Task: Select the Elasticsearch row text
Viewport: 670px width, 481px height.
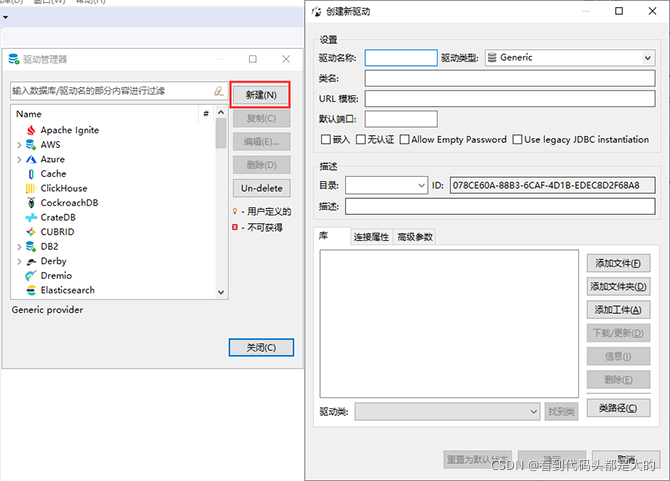Action: coord(68,290)
